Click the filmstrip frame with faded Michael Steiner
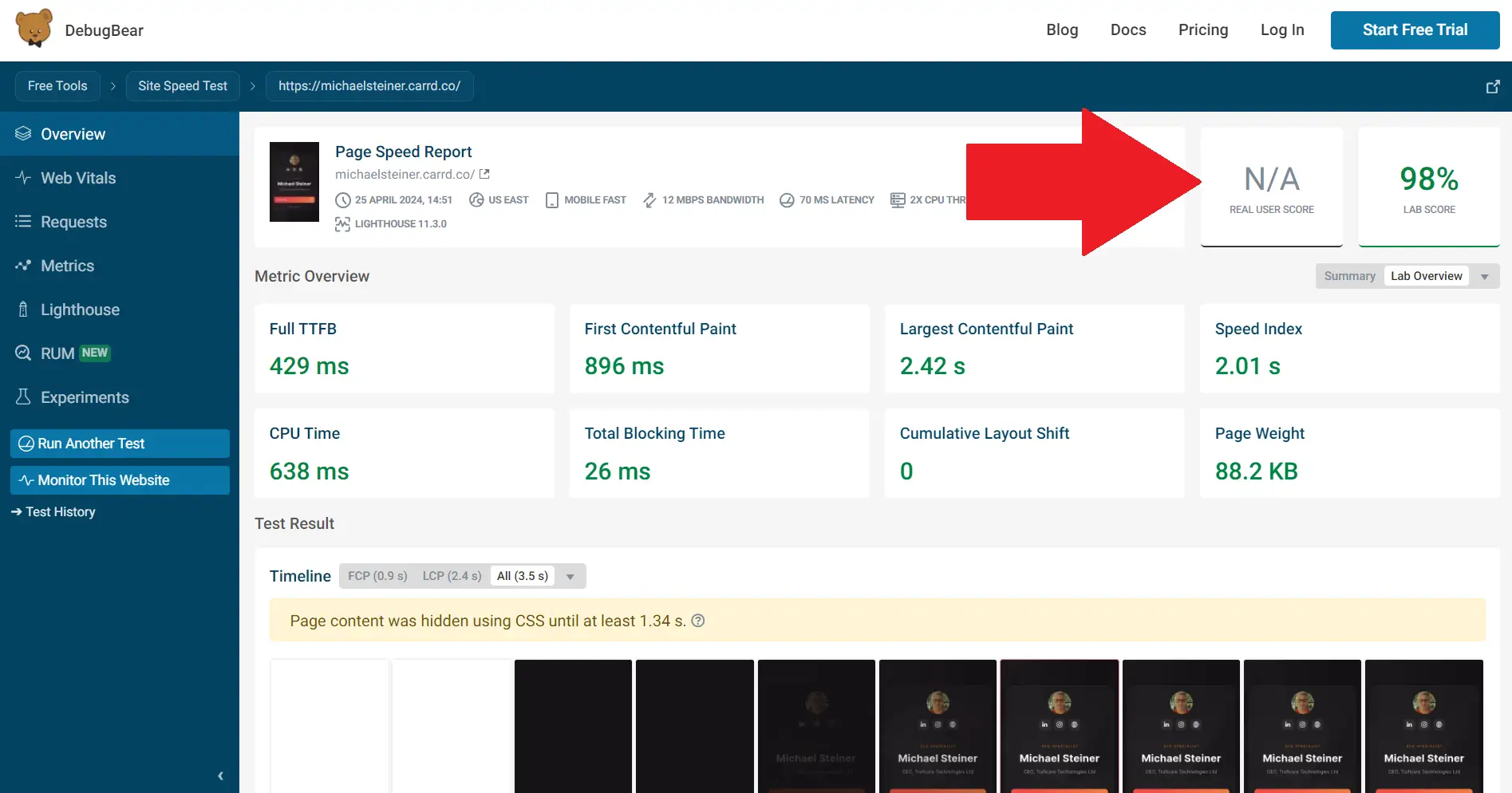This screenshot has height=793, width=1512. 816,726
